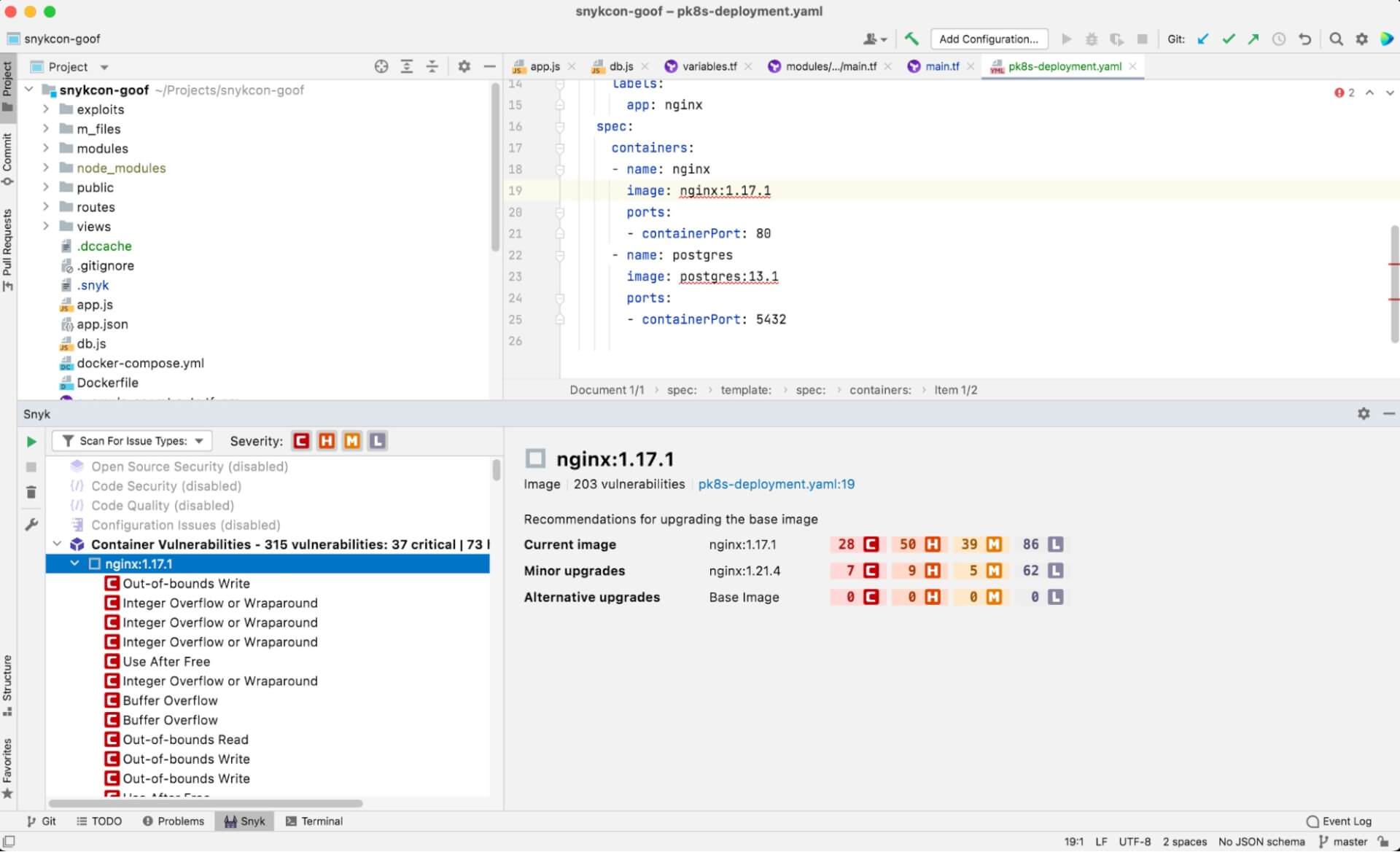
Task: Open Git history clock icon
Action: coord(1279,39)
